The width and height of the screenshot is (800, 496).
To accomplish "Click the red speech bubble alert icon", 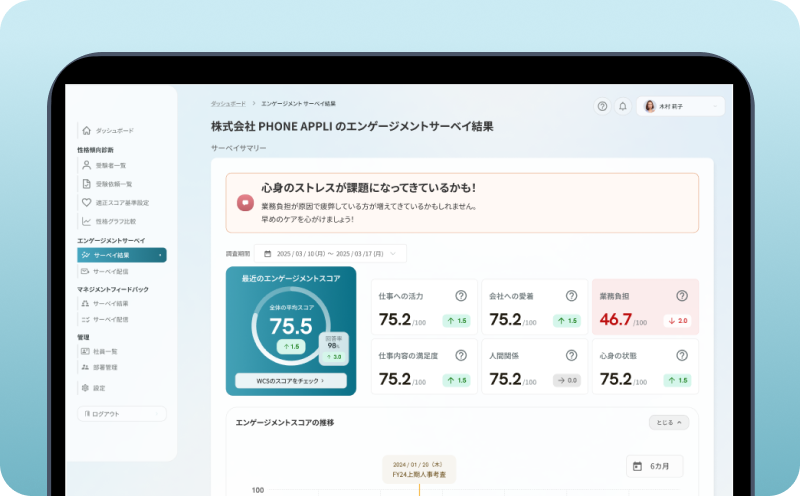I will (x=245, y=203).
